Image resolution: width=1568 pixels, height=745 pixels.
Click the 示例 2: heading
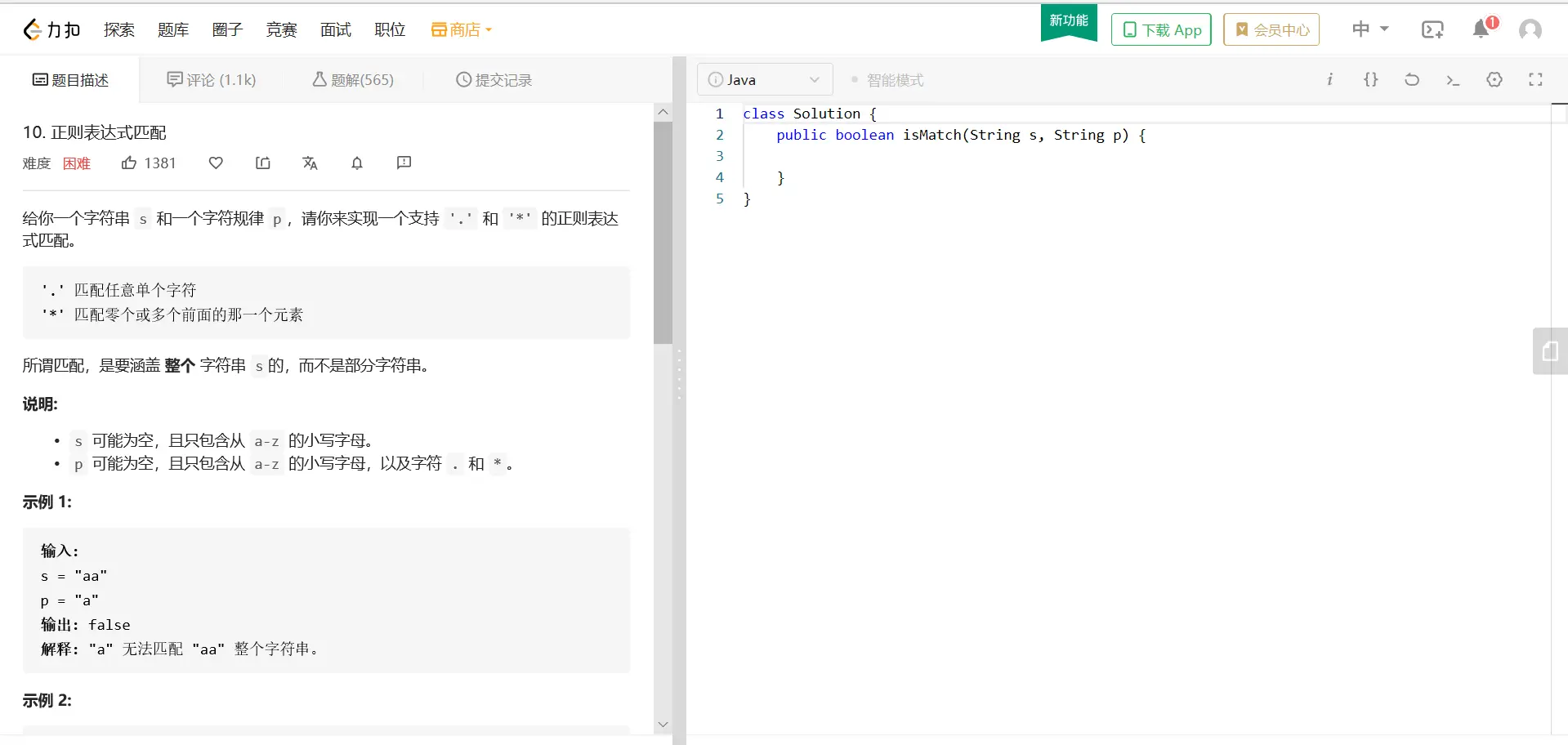click(x=47, y=701)
